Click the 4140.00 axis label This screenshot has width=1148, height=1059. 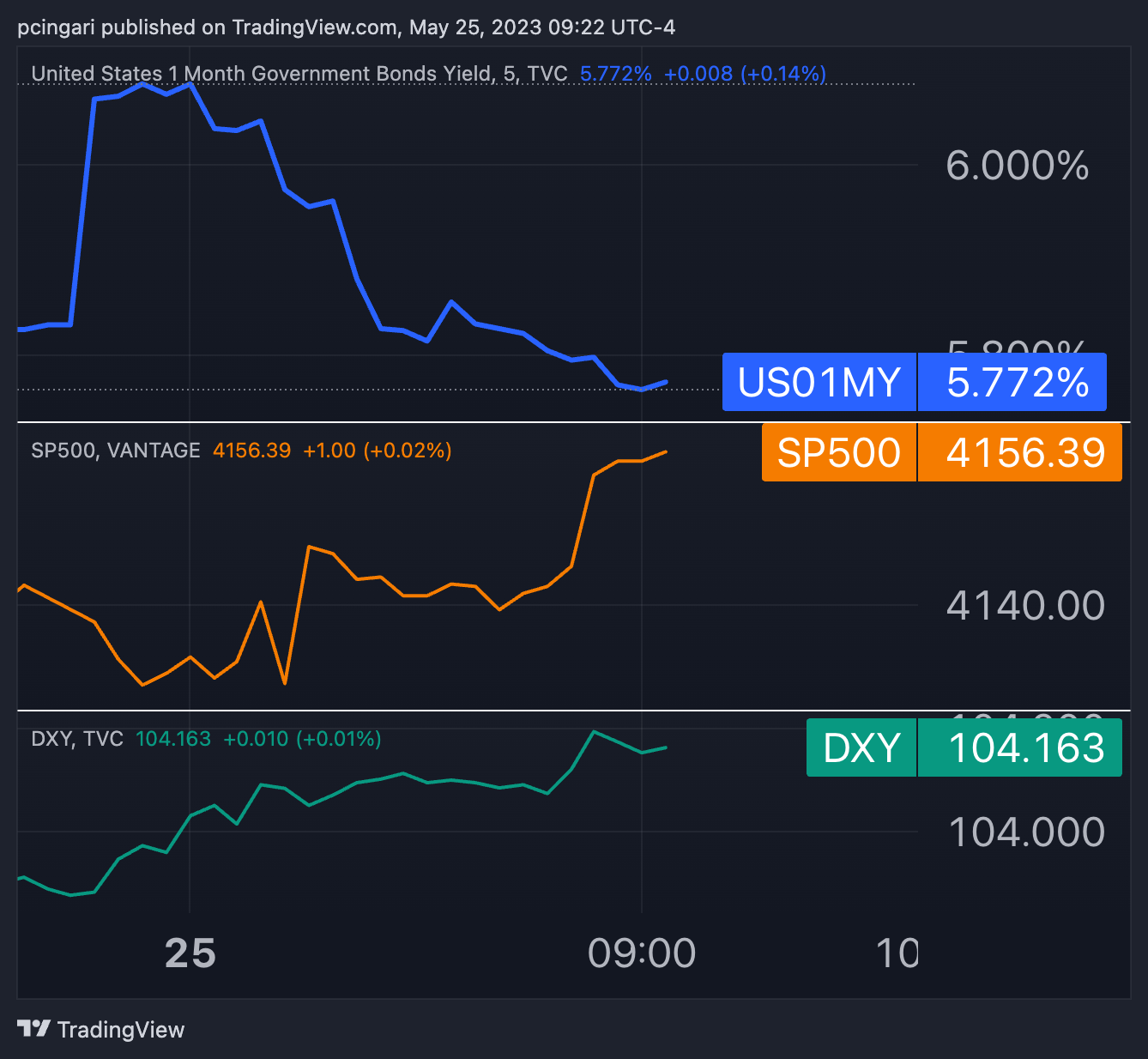(x=1025, y=605)
